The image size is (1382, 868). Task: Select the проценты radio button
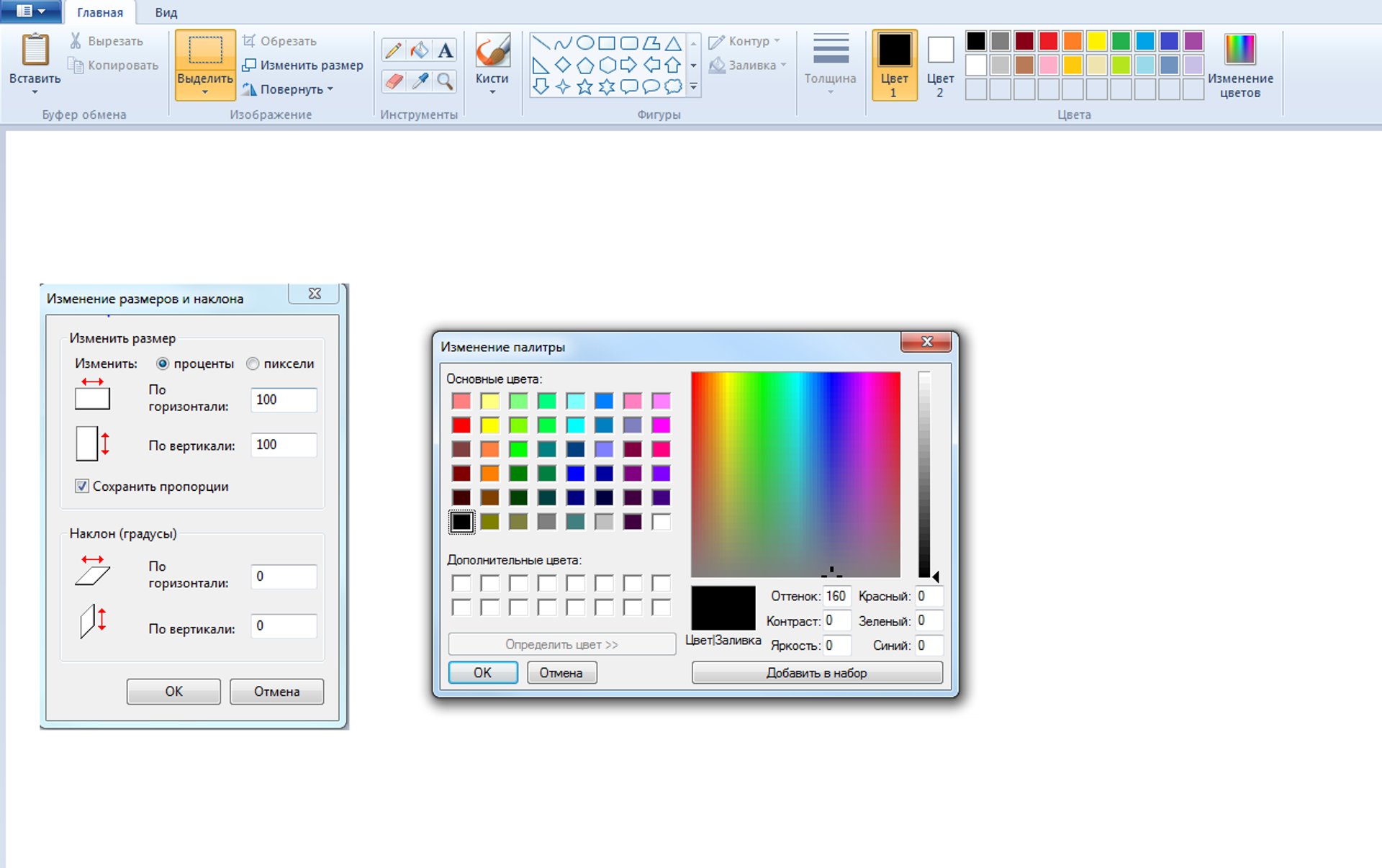pyautogui.click(x=163, y=364)
